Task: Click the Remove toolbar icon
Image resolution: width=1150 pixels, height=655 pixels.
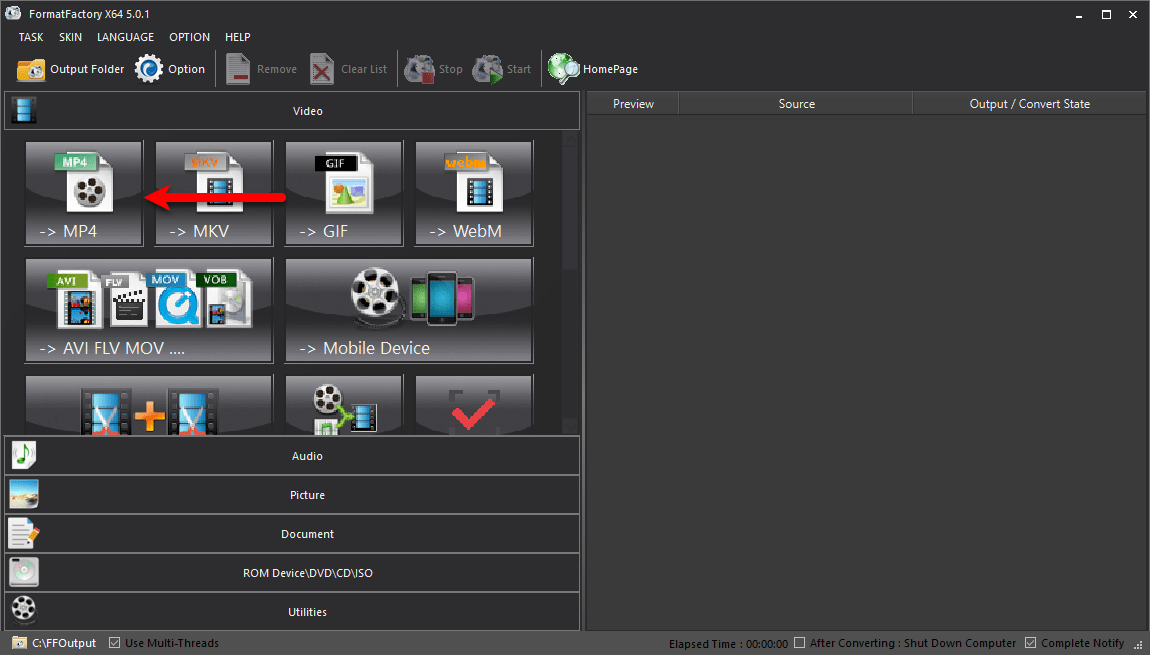Action: (x=238, y=69)
